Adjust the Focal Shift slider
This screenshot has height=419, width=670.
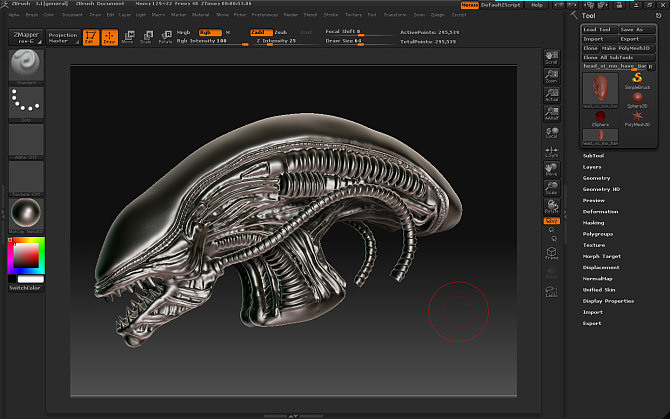359,32
